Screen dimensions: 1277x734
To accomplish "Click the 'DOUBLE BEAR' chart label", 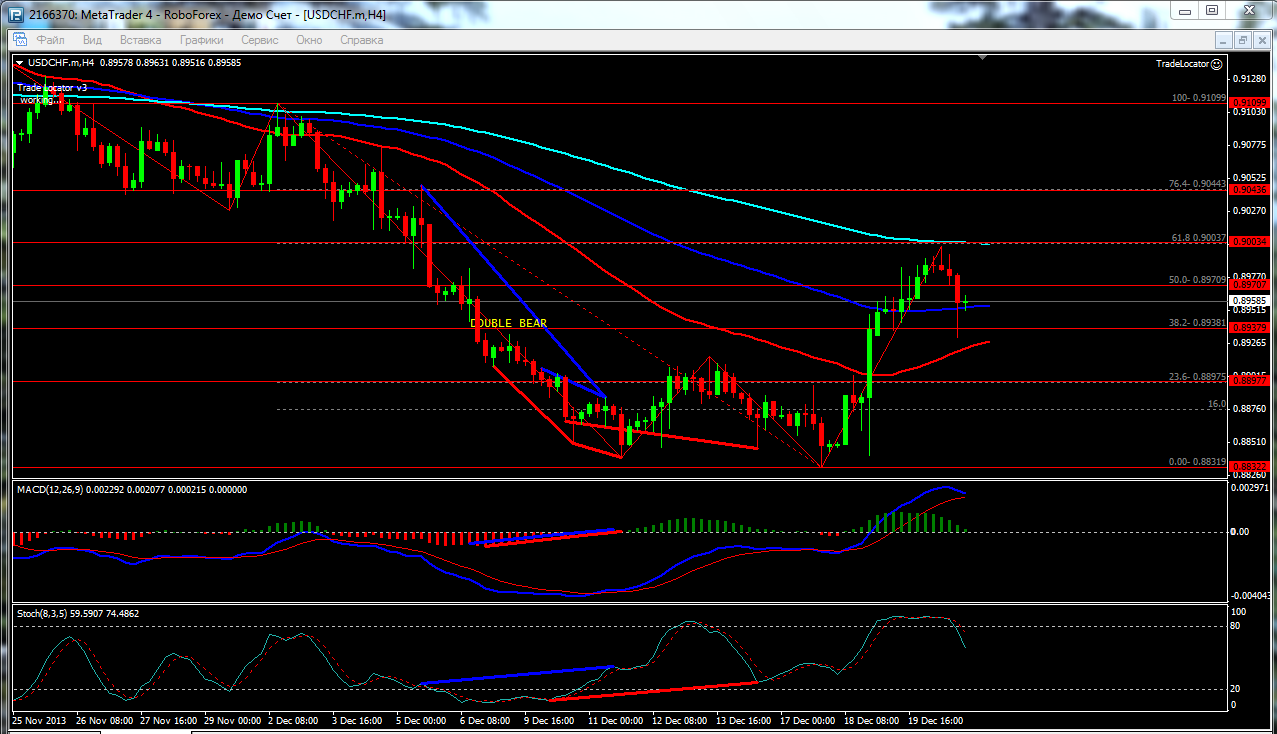I will point(508,323).
